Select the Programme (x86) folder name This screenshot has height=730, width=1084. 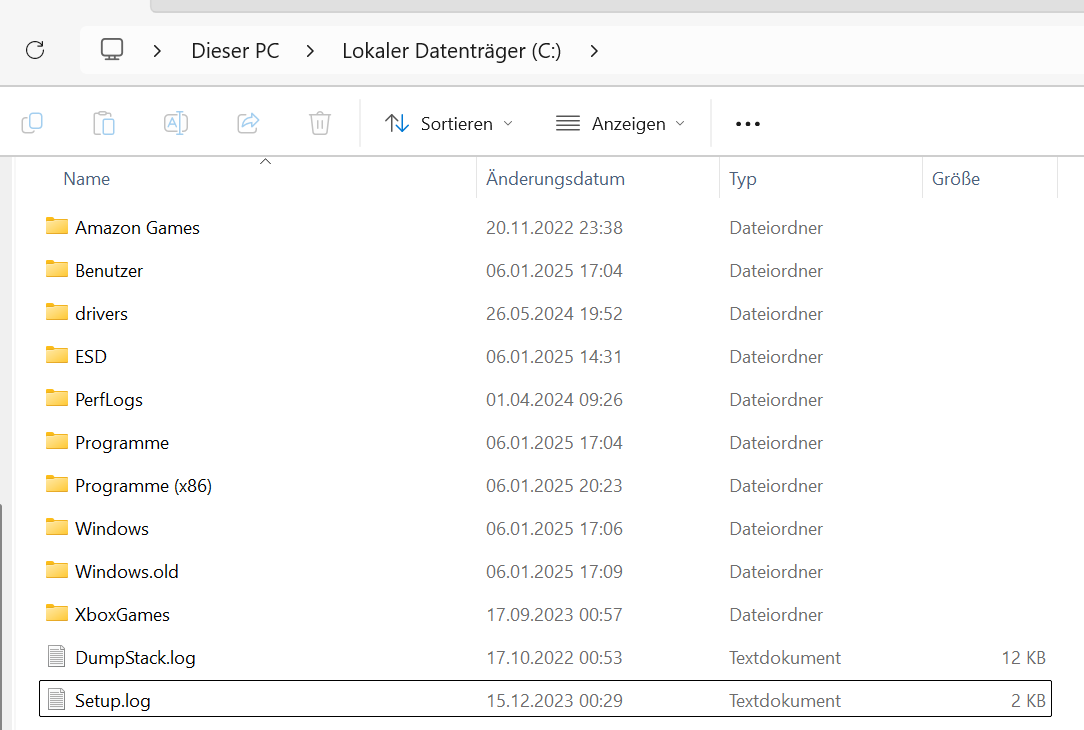(143, 485)
